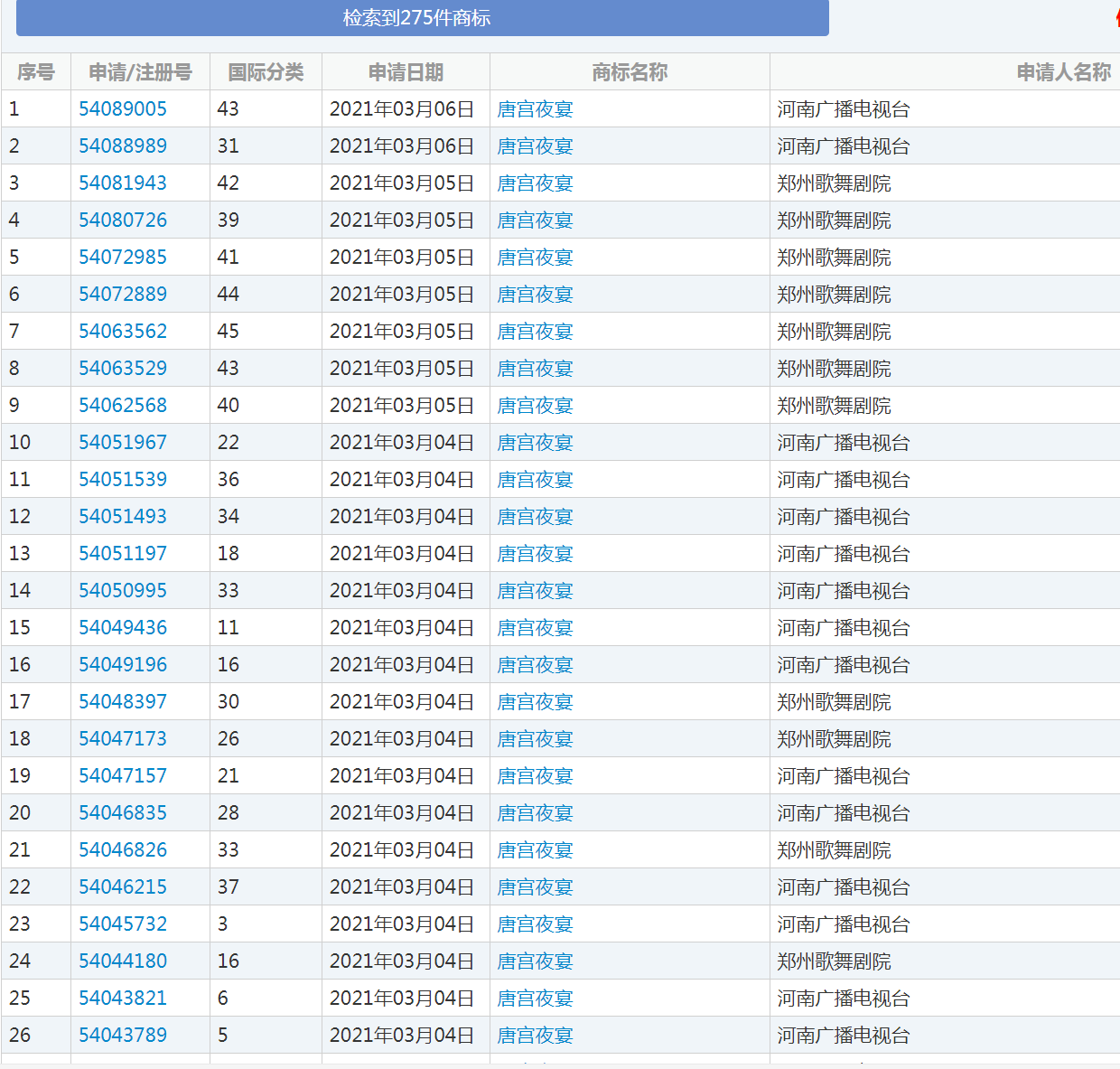Click the 序号 column header
1120x1069 pixels.
click(36, 72)
